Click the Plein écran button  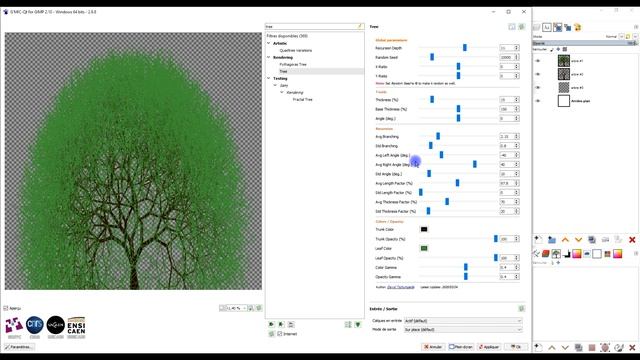click(x=461, y=347)
